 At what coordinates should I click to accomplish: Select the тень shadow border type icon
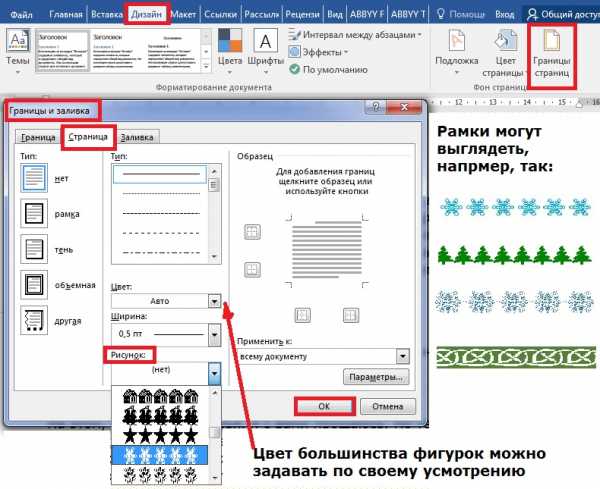click(33, 248)
